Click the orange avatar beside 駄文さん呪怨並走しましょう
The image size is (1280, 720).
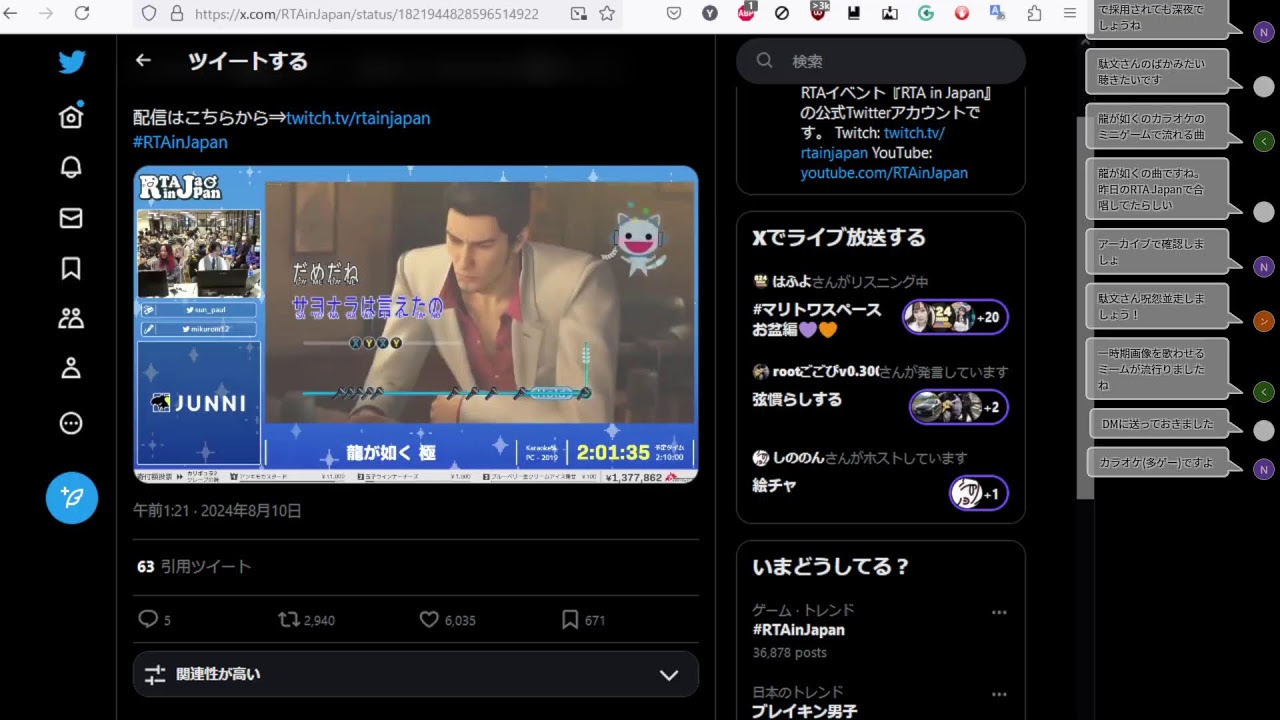tap(1264, 321)
